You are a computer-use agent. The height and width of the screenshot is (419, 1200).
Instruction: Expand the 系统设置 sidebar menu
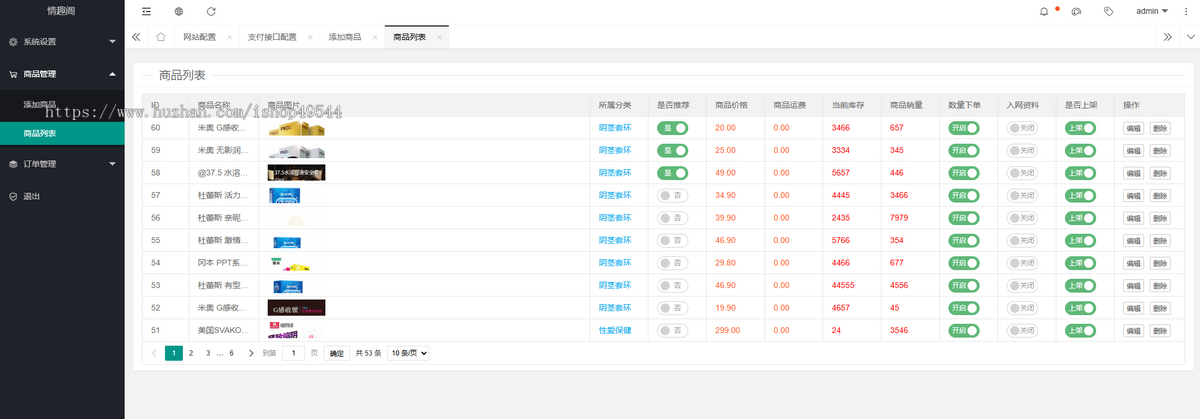click(x=62, y=42)
